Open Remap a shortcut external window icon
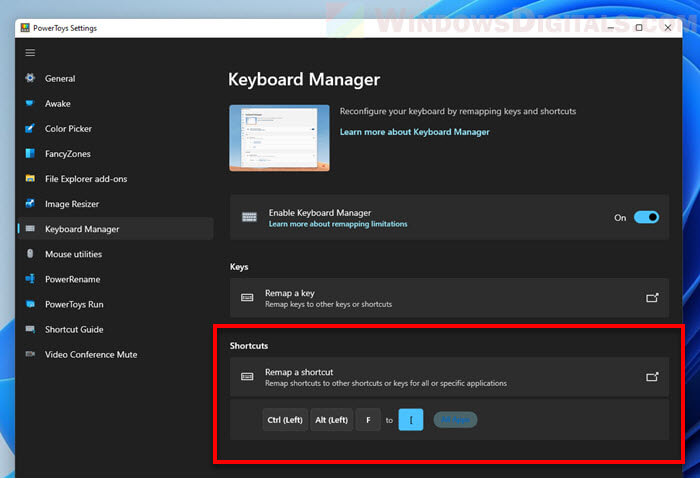700x479 pixels. click(x=652, y=377)
